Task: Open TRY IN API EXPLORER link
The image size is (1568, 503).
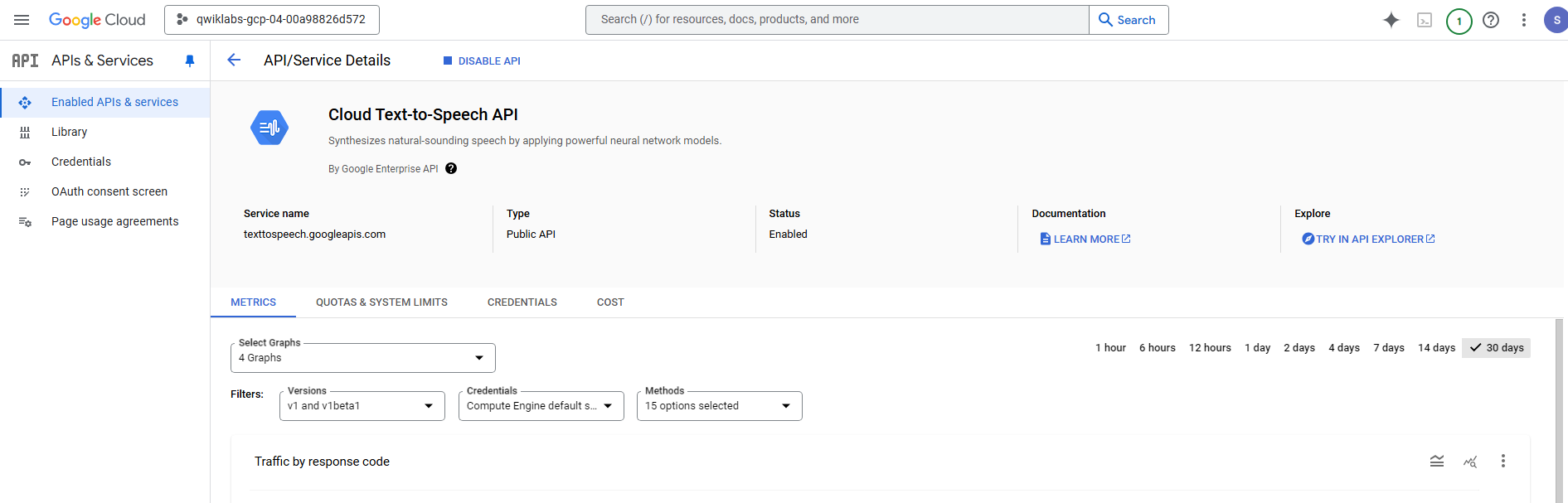Action: pyautogui.click(x=1368, y=239)
